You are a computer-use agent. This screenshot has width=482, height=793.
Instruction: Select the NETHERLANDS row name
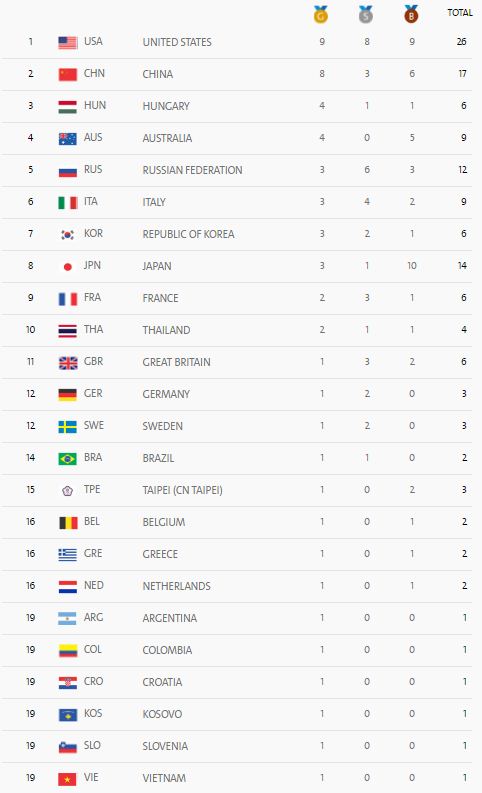click(x=177, y=586)
